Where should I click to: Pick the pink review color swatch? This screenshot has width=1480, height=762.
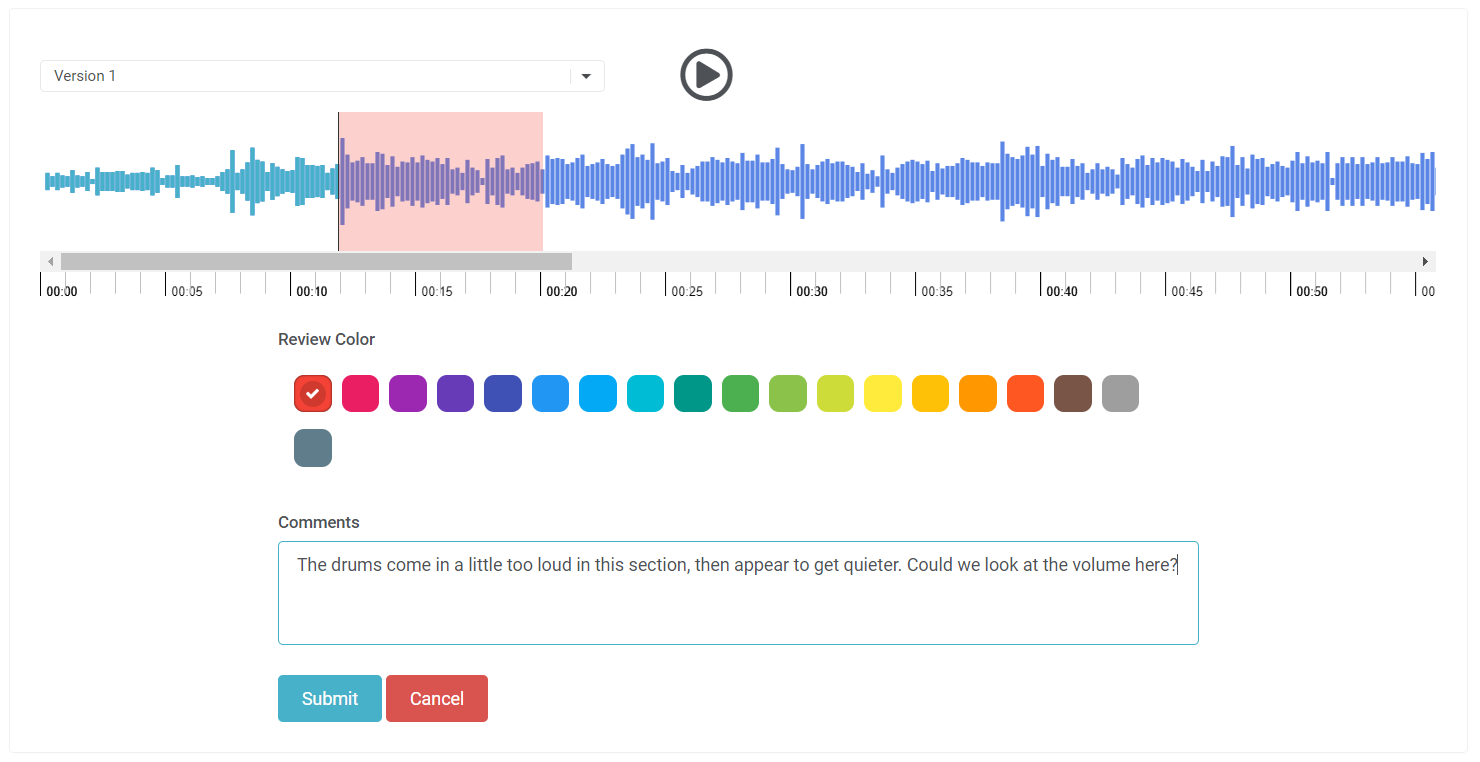tap(360, 394)
